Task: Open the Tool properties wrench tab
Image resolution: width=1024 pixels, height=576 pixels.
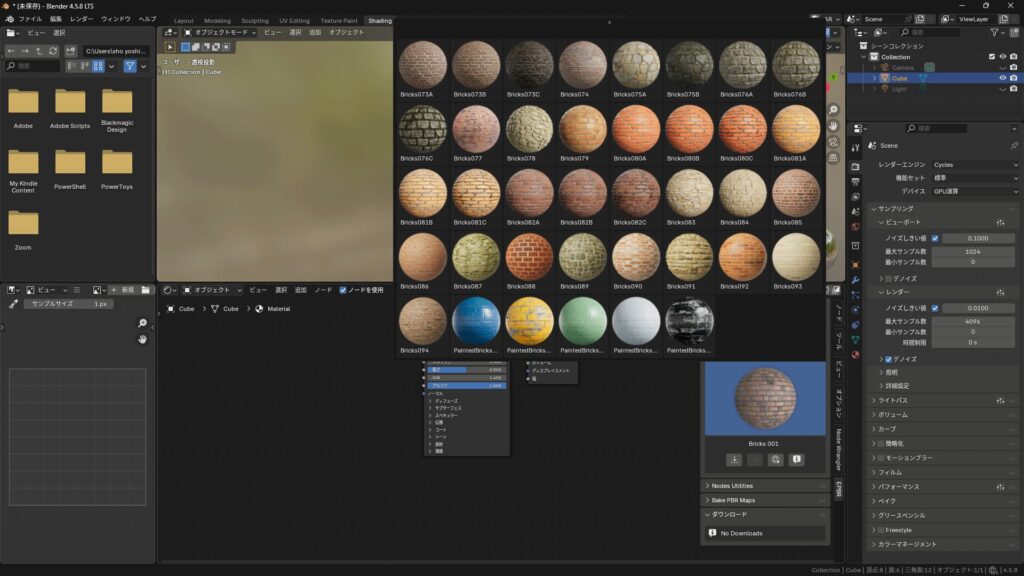Action: click(855, 146)
